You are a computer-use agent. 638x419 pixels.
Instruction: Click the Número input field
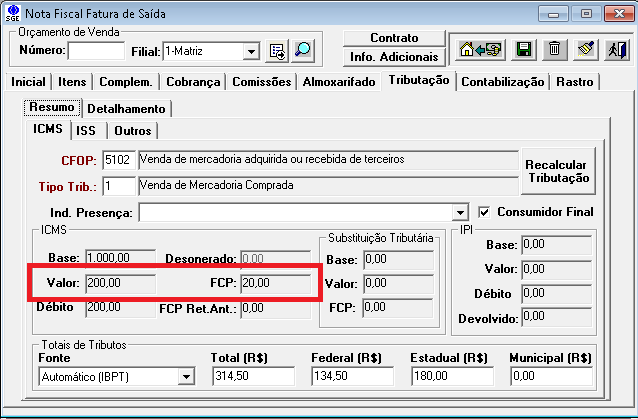point(96,50)
